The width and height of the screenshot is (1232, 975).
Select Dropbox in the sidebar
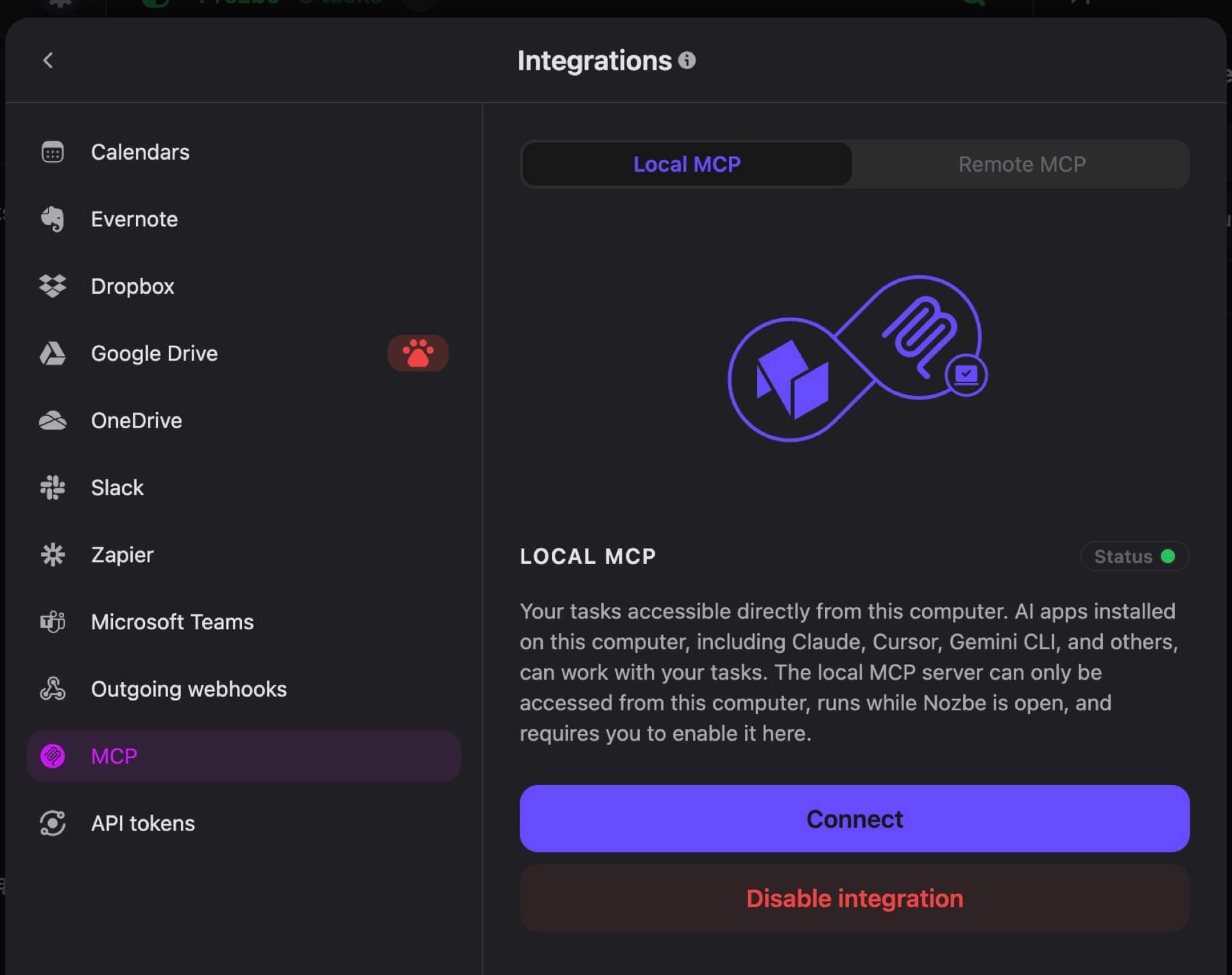244,286
